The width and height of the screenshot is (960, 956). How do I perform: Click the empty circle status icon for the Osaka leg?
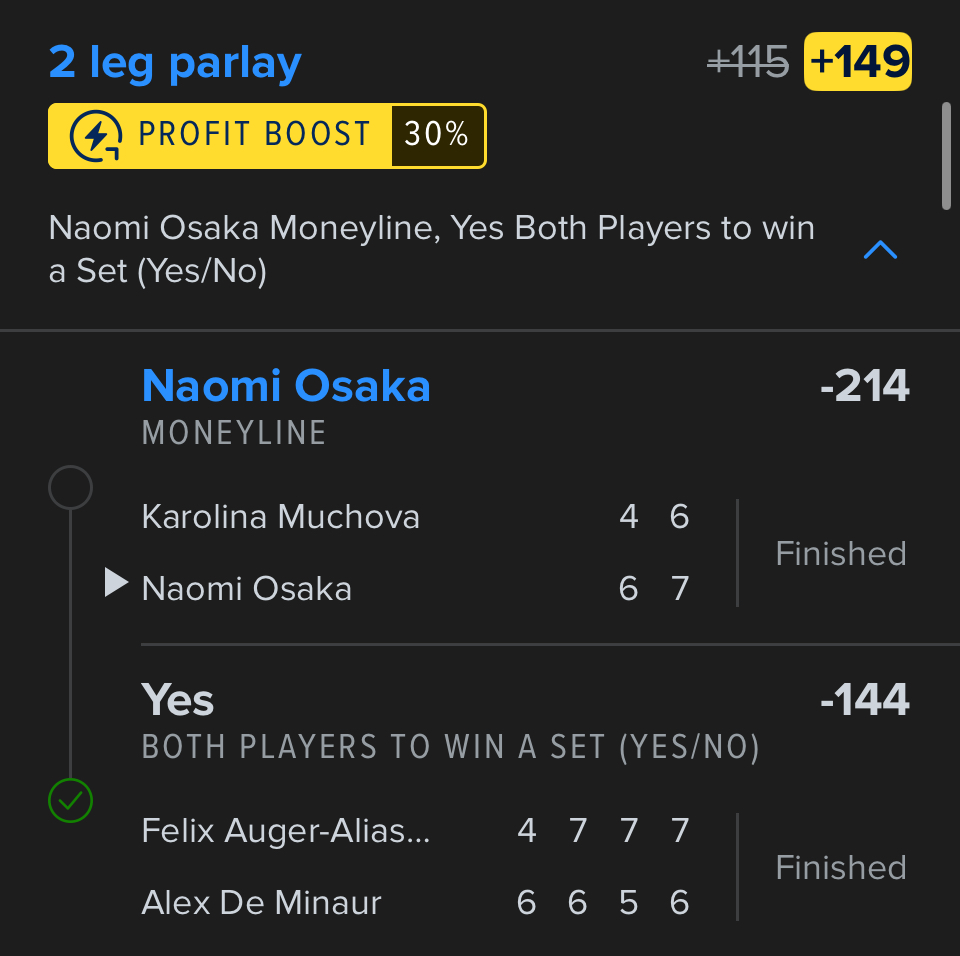click(x=70, y=488)
